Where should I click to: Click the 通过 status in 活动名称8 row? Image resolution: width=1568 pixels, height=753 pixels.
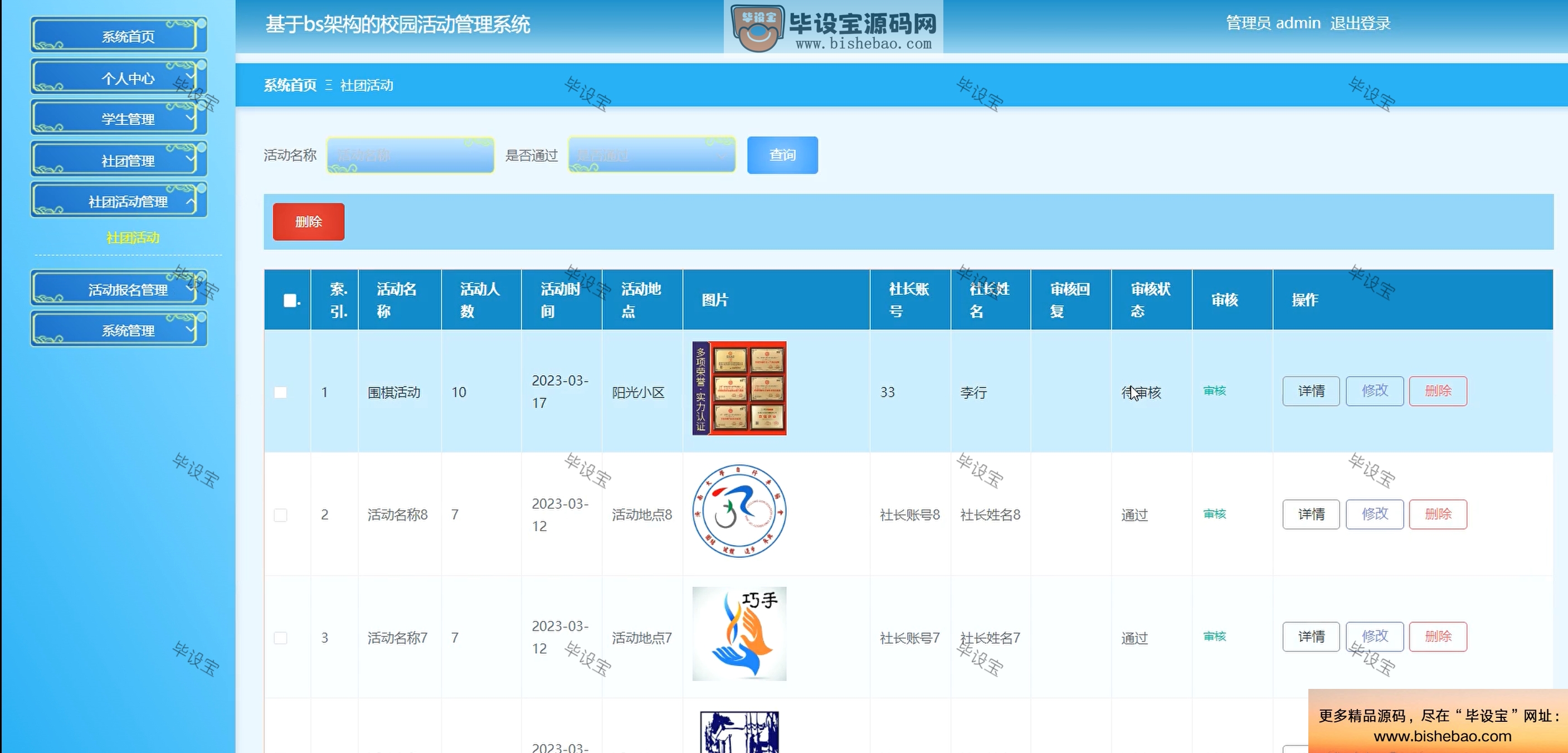tap(1134, 516)
